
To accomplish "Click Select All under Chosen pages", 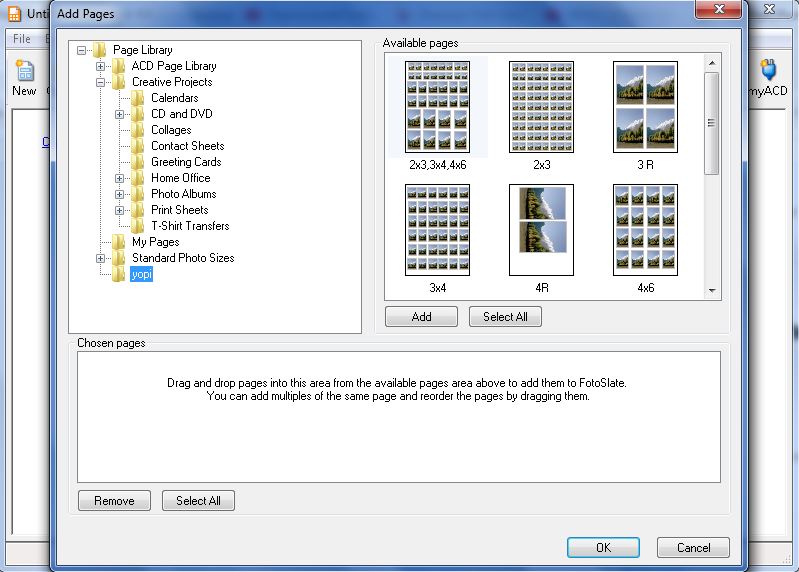I will tap(198, 501).
